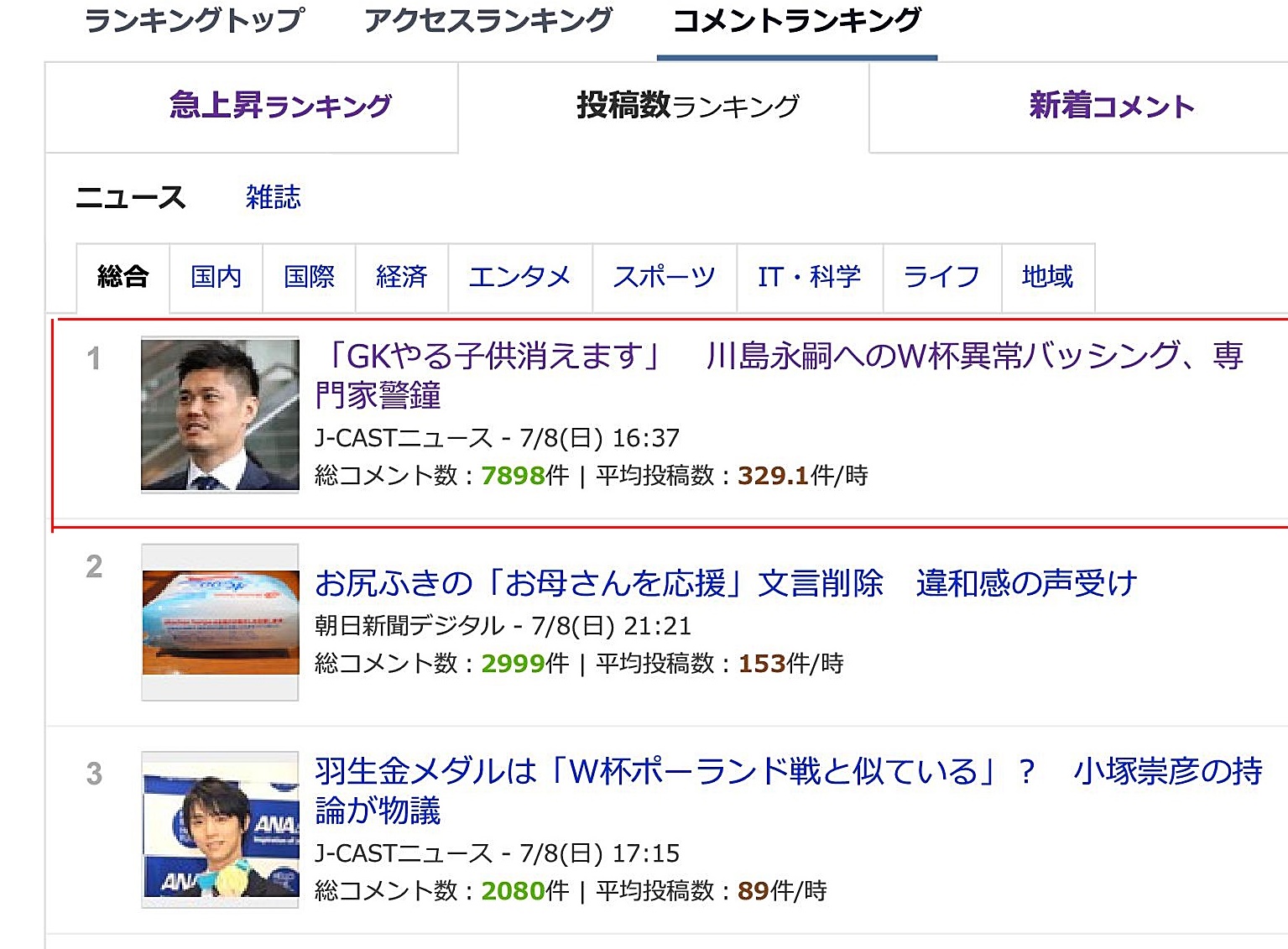Choose the スポーツ category tab
Image resolution: width=1288 pixels, height=949 pixels.
(x=664, y=277)
